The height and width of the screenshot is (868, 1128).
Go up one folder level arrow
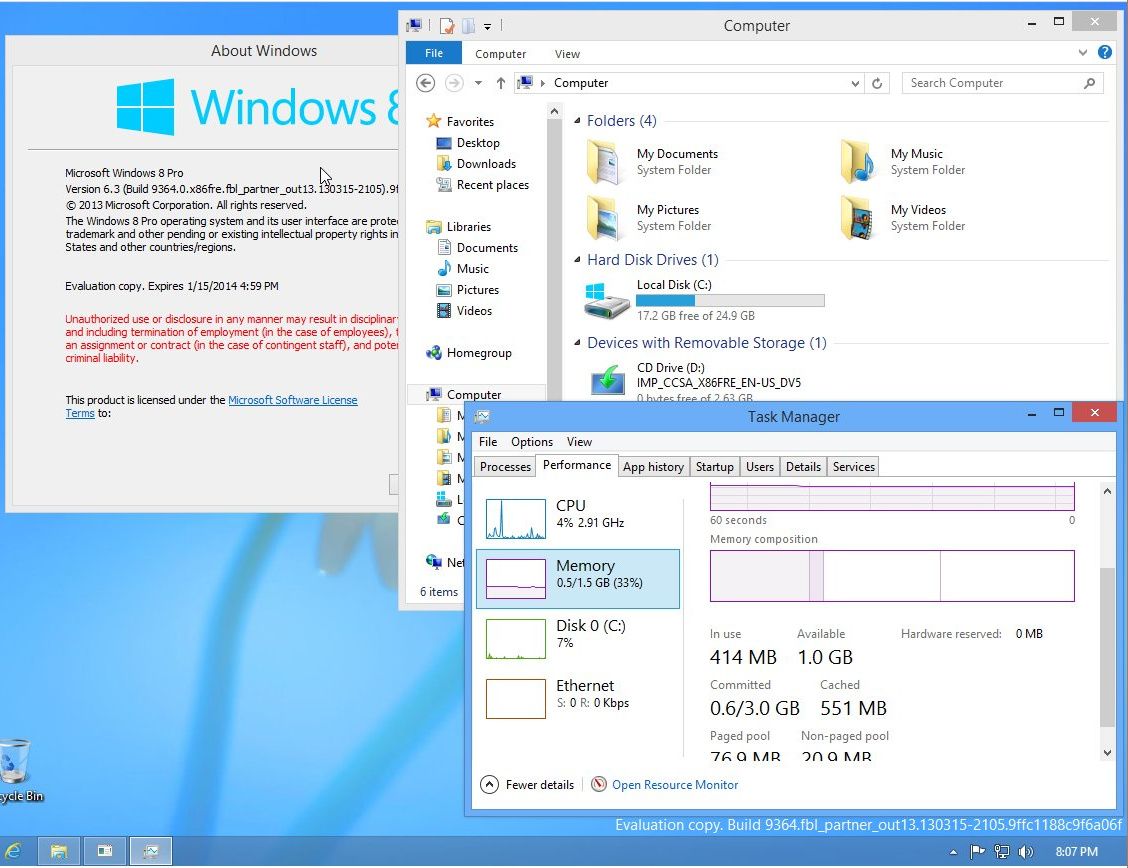501,83
